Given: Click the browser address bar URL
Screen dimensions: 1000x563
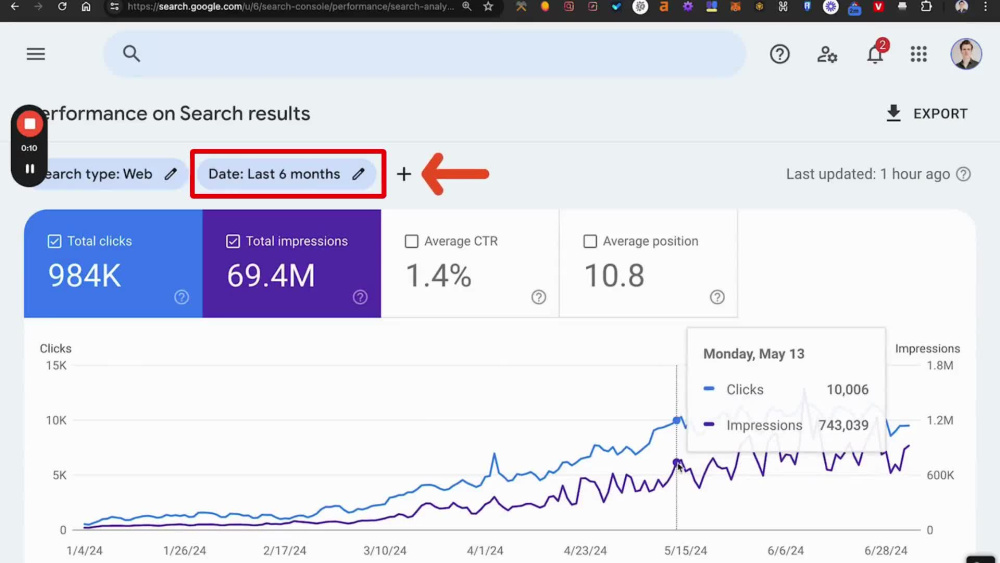Looking at the screenshot, I should pyautogui.click(x=290, y=6).
